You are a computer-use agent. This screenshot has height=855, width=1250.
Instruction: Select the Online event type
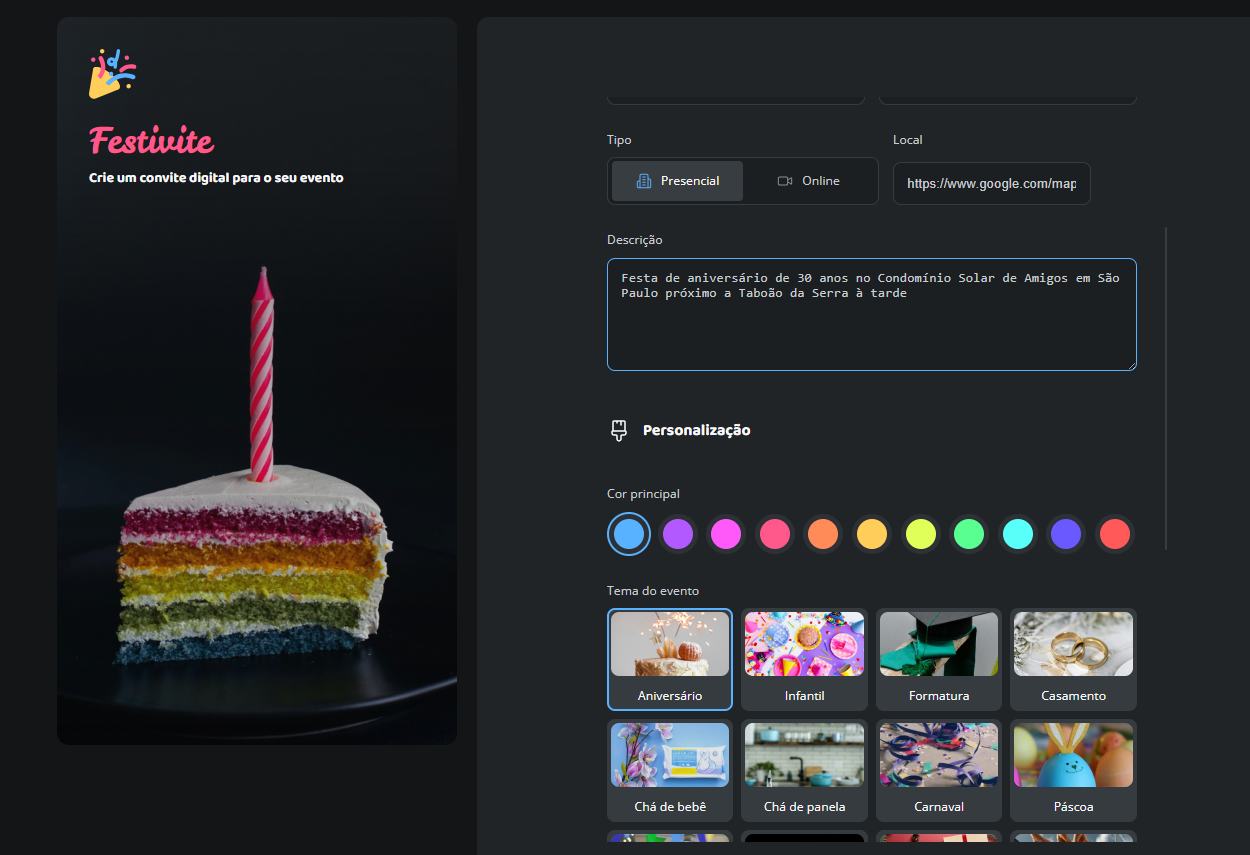[808, 181]
